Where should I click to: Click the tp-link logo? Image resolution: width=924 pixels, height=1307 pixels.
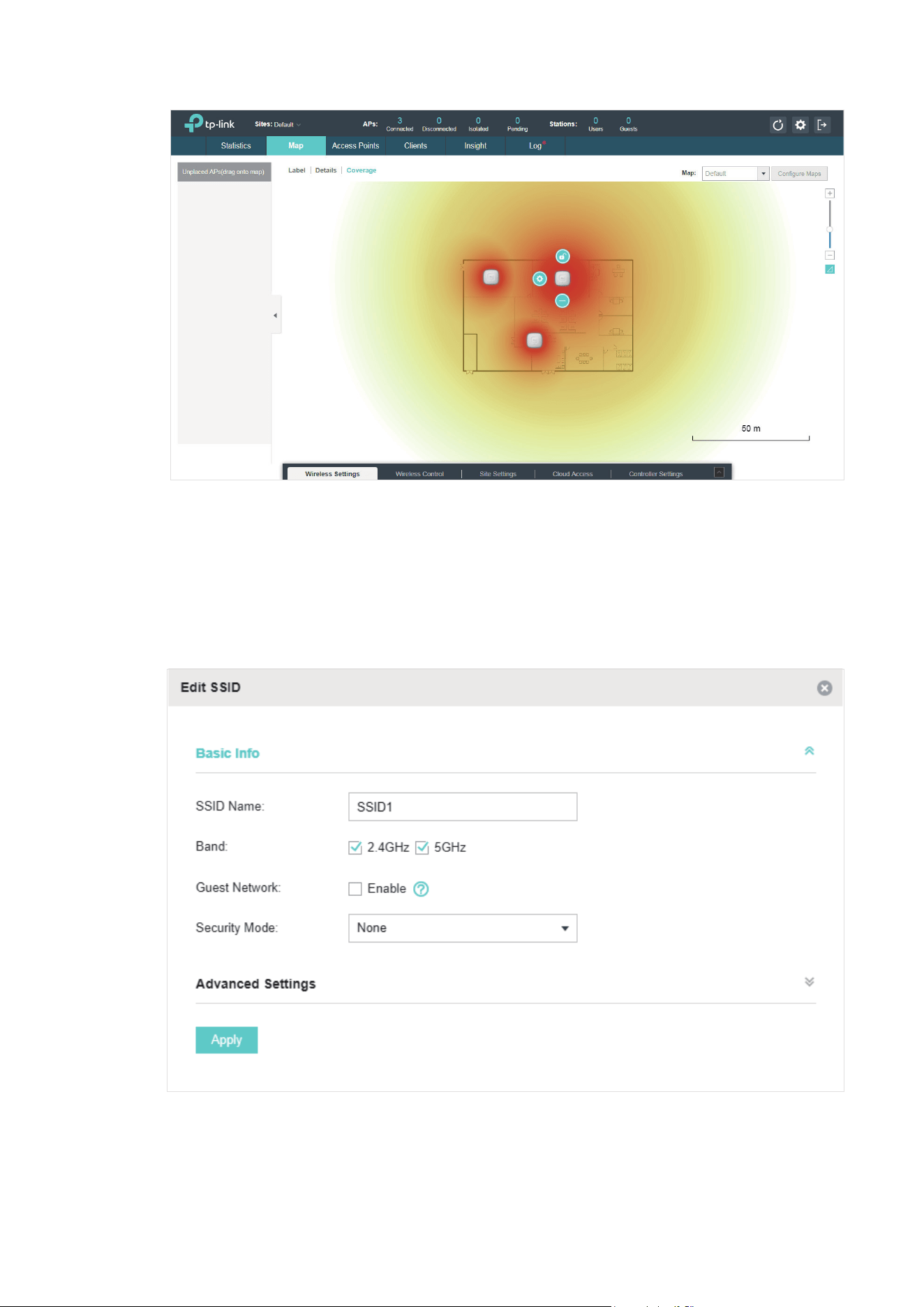(x=209, y=124)
